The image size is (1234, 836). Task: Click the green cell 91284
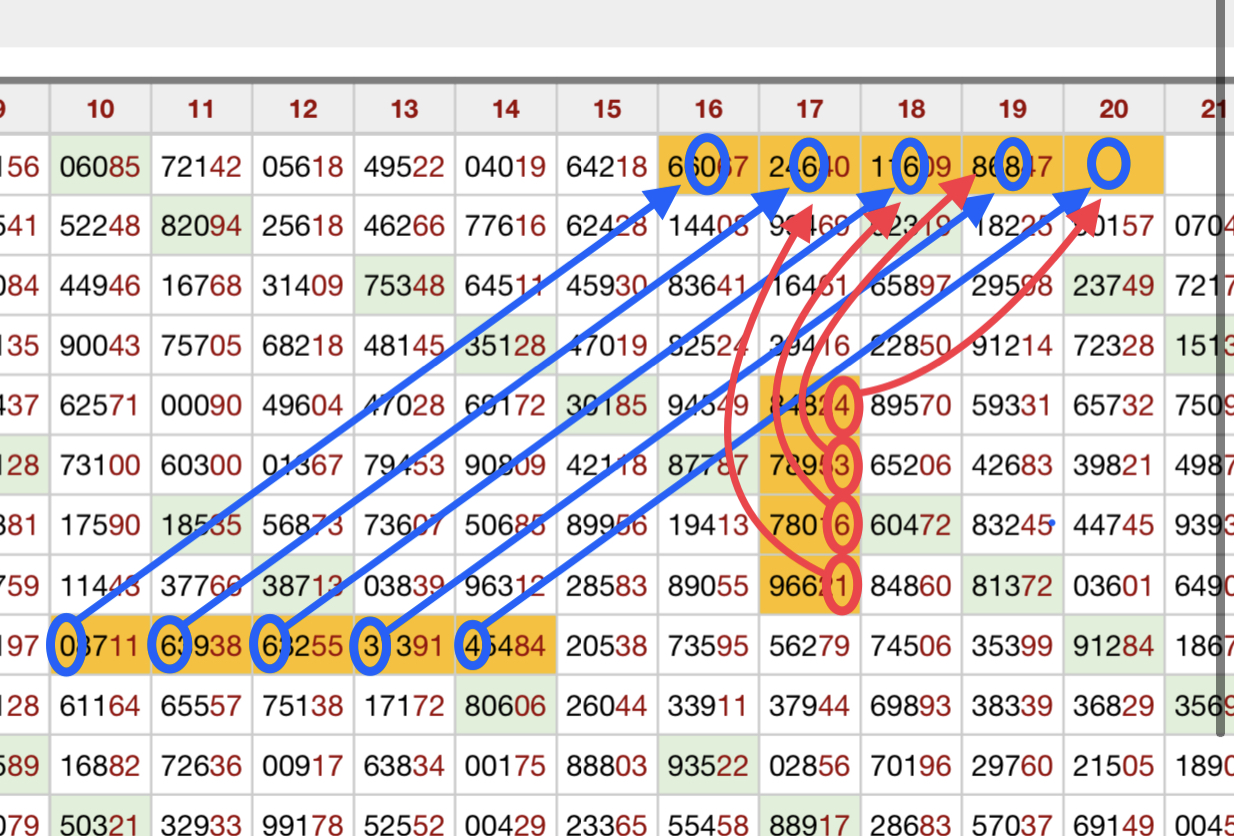pyautogui.click(x=1113, y=647)
